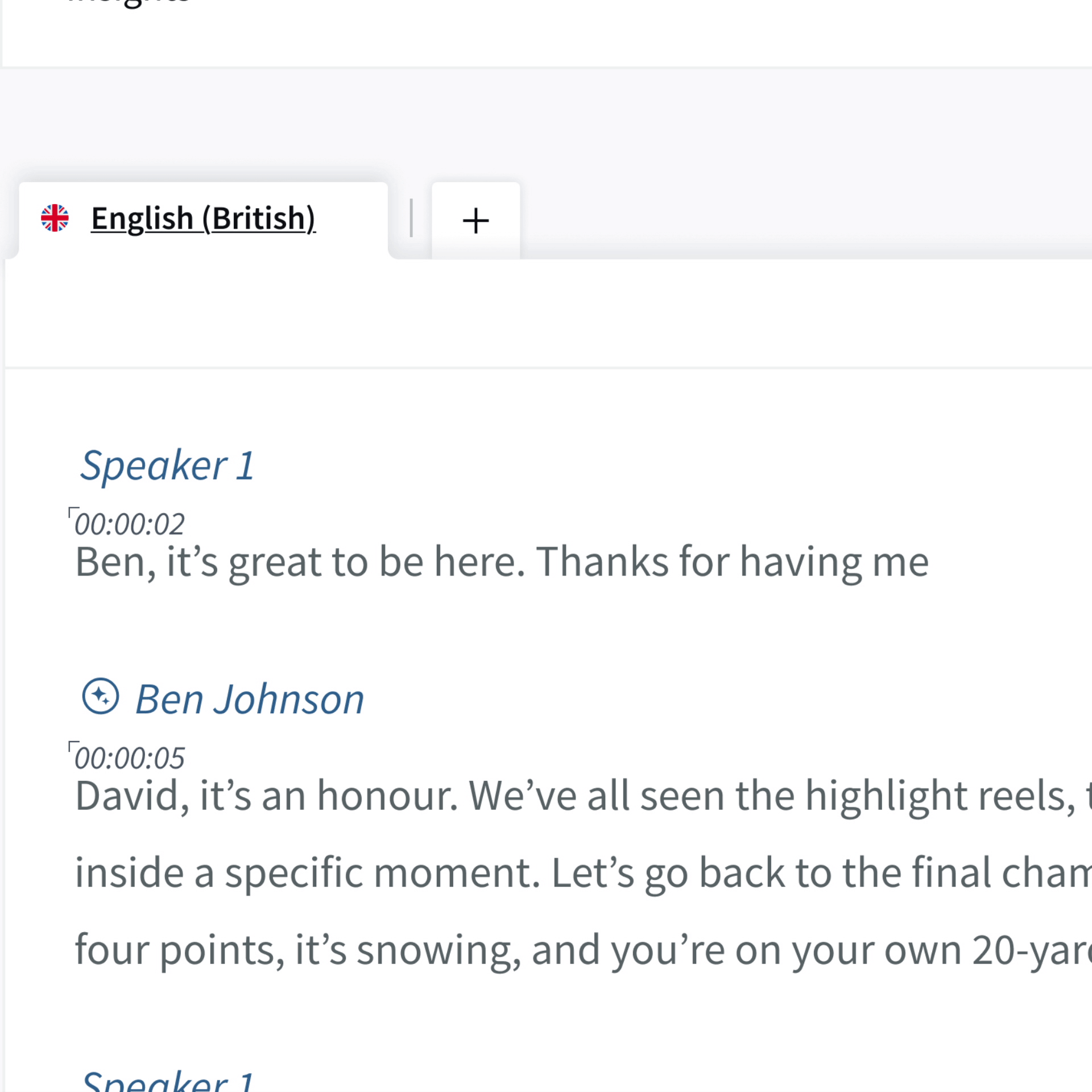The height and width of the screenshot is (1092, 1092).
Task: Click the word "honour" in the transcript
Action: pyautogui.click(x=387, y=796)
